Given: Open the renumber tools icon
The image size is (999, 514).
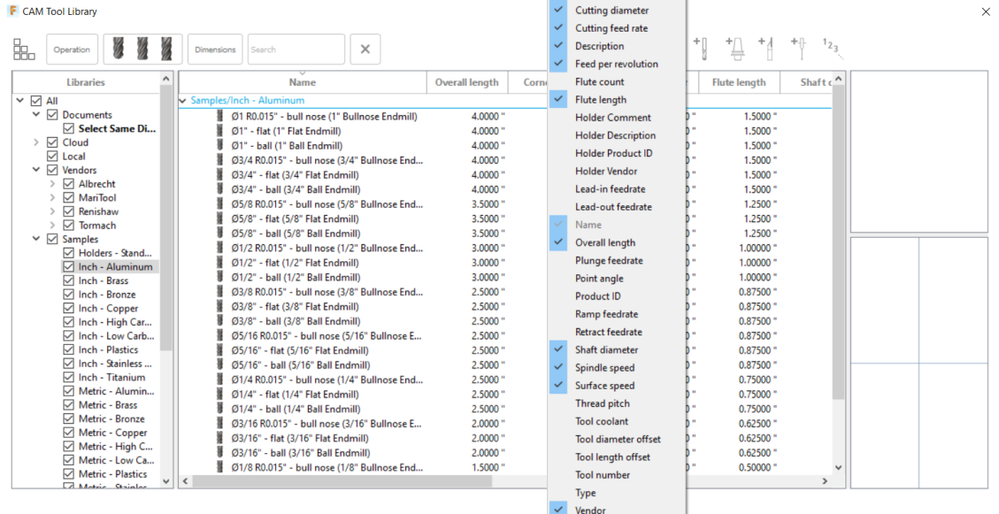Looking at the screenshot, I should [x=831, y=48].
